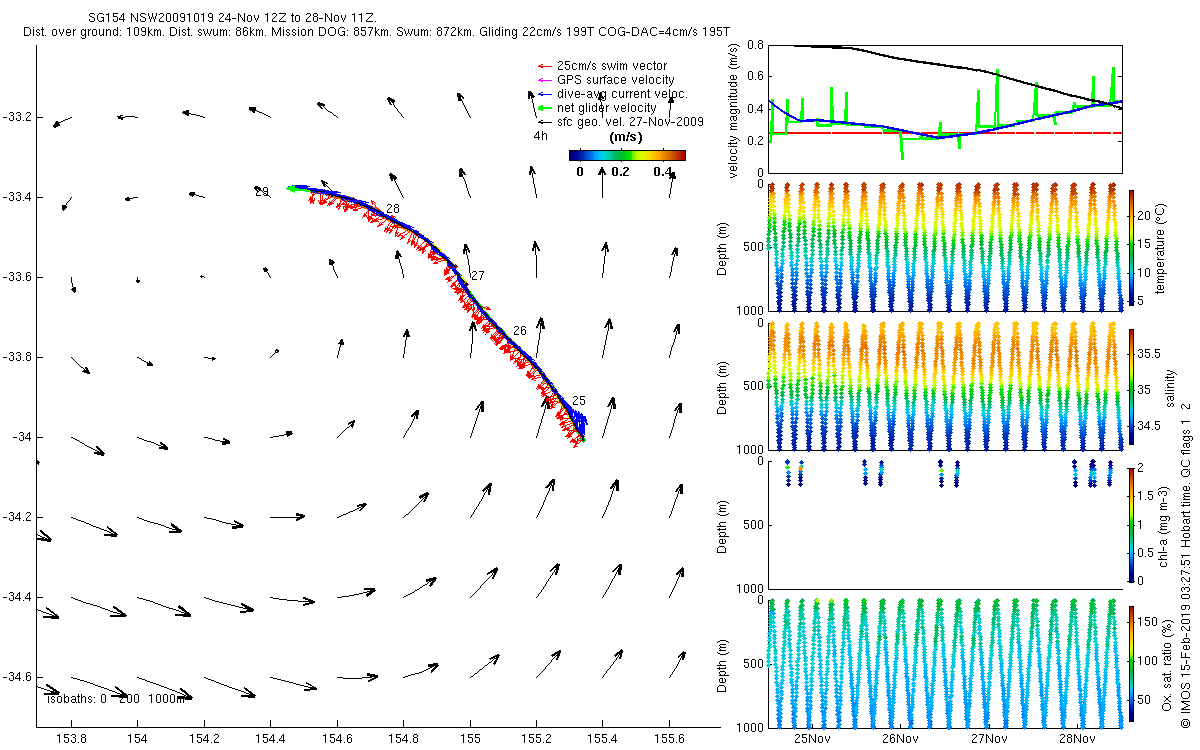Click the '26Nov' time axis tick label
The width and height of the screenshot is (1200, 750).
900,740
